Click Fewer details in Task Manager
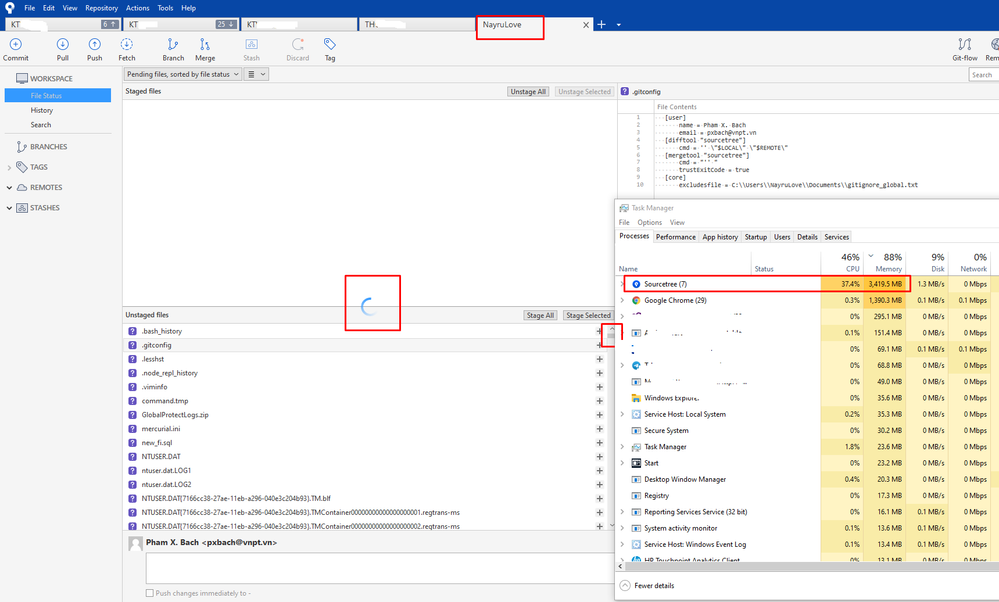This screenshot has height=602, width=999. [654, 585]
